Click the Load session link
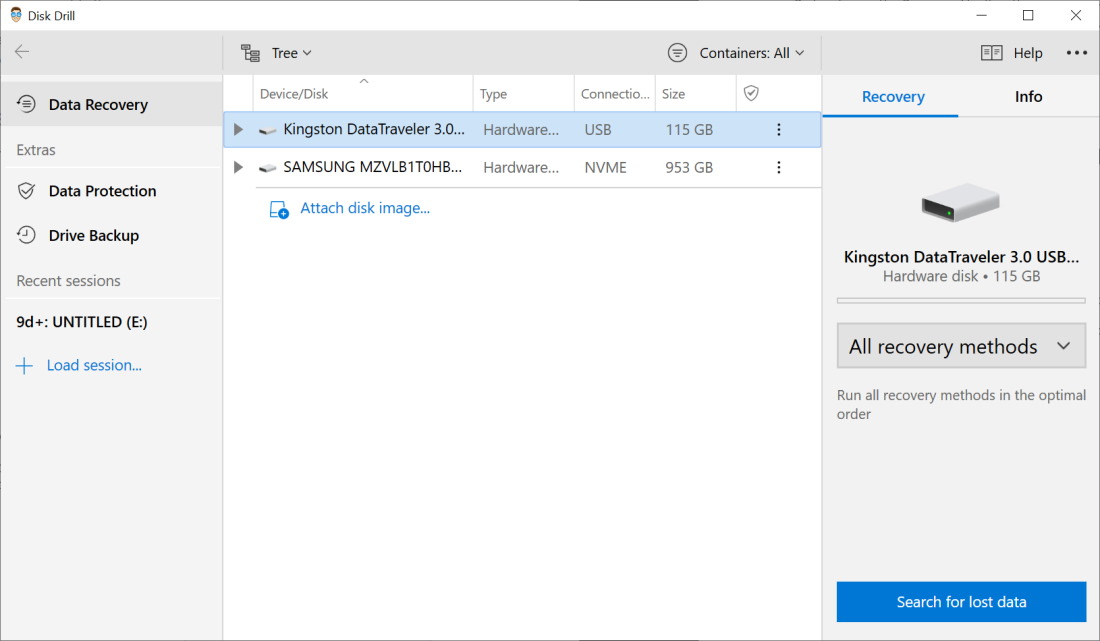The height and width of the screenshot is (641, 1100). pyautogui.click(x=94, y=365)
